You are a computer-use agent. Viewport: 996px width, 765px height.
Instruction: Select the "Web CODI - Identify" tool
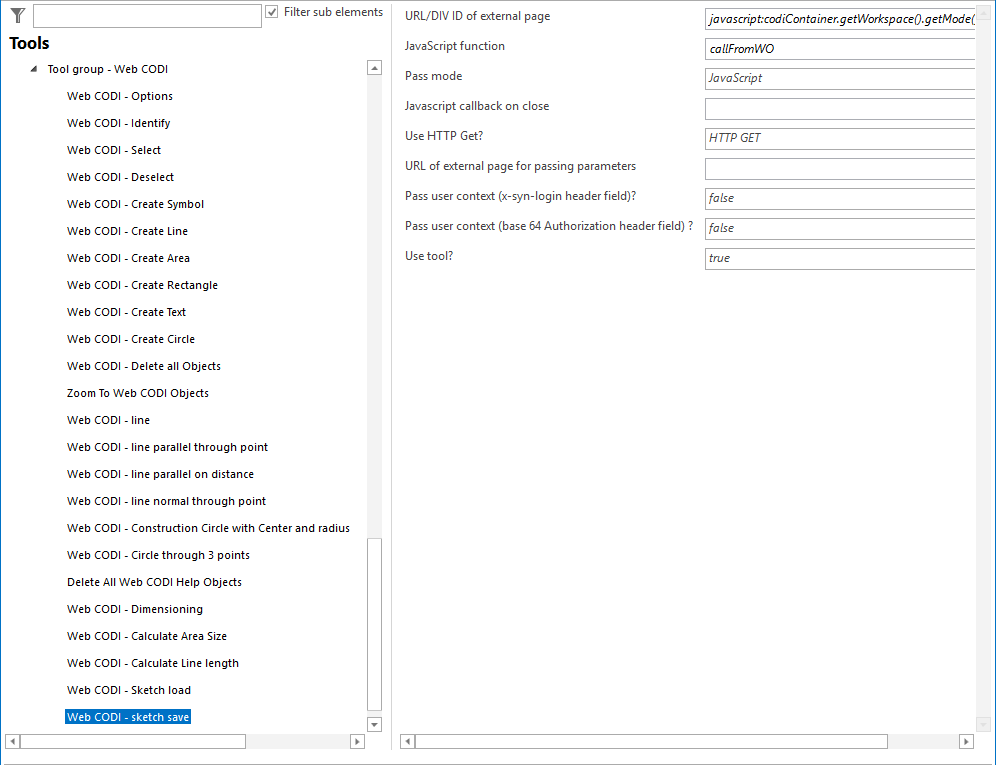[x=118, y=123]
